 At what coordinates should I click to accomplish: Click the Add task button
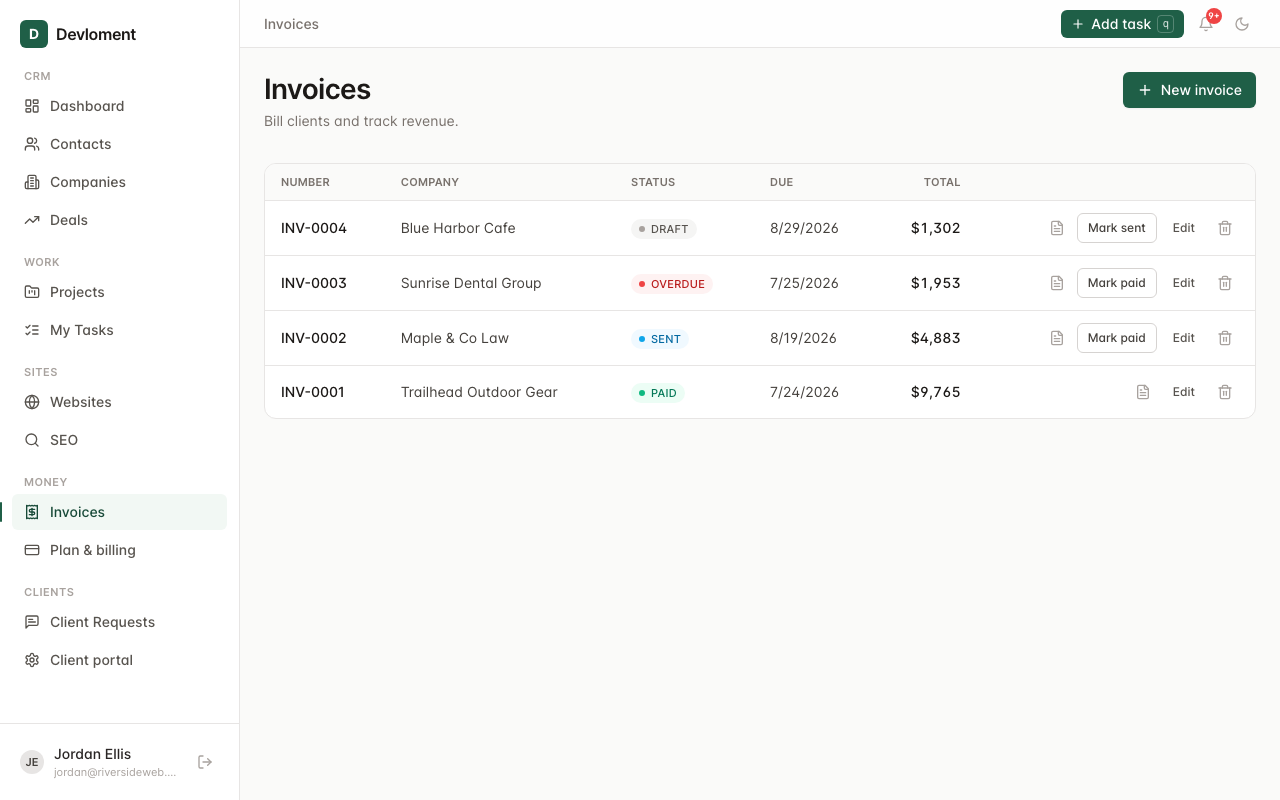click(x=1122, y=24)
